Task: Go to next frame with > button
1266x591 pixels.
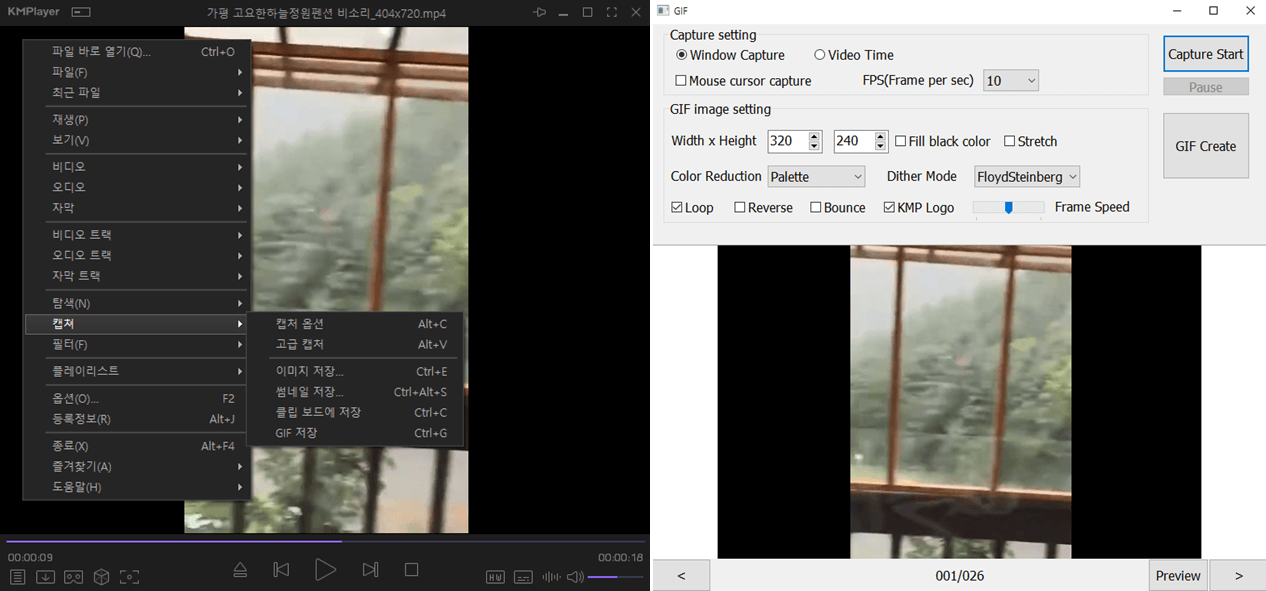Action: 1238,575
